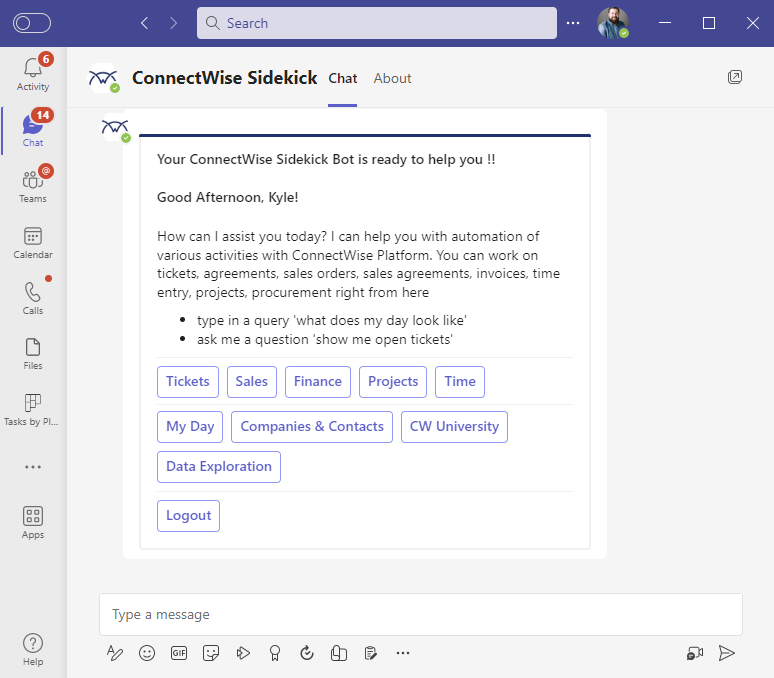Click the Finance button
This screenshot has width=774, height=678.
318,382
